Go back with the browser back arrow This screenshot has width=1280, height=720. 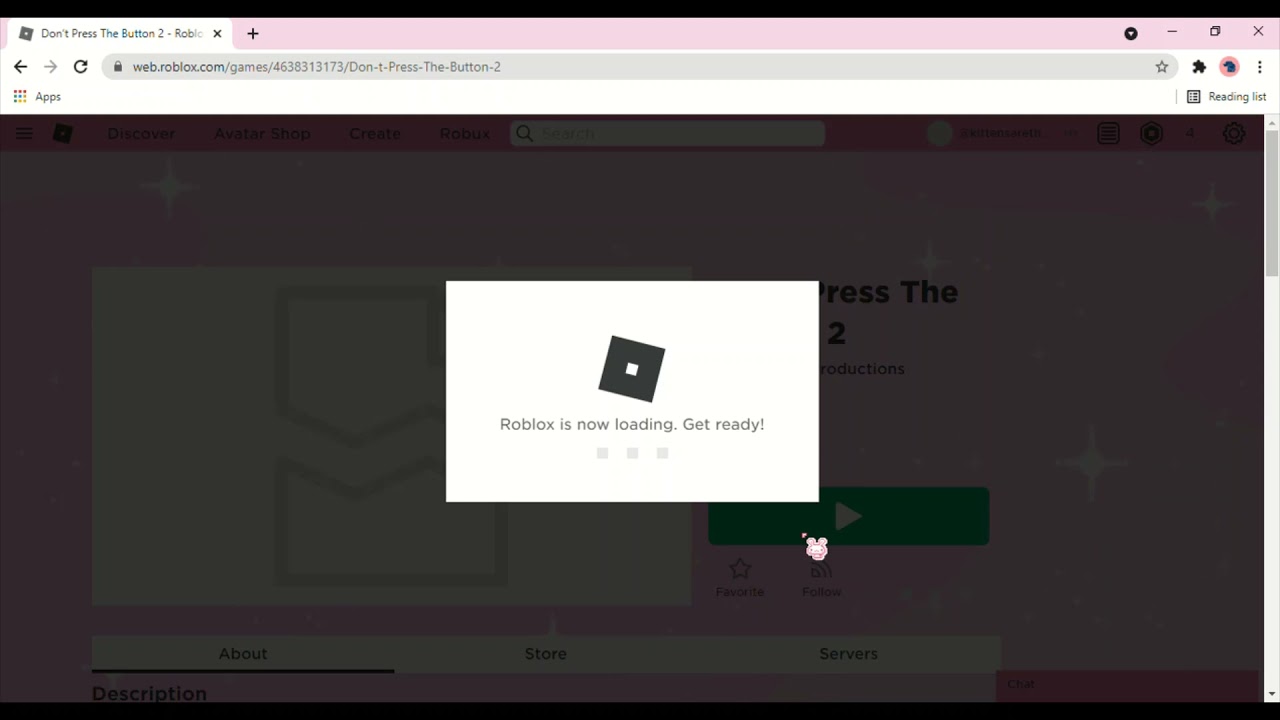[21, 67]
